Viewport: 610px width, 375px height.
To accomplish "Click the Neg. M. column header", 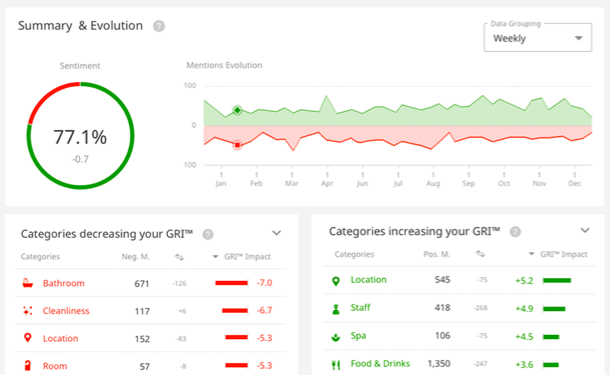I will click(x=136, y=256).
